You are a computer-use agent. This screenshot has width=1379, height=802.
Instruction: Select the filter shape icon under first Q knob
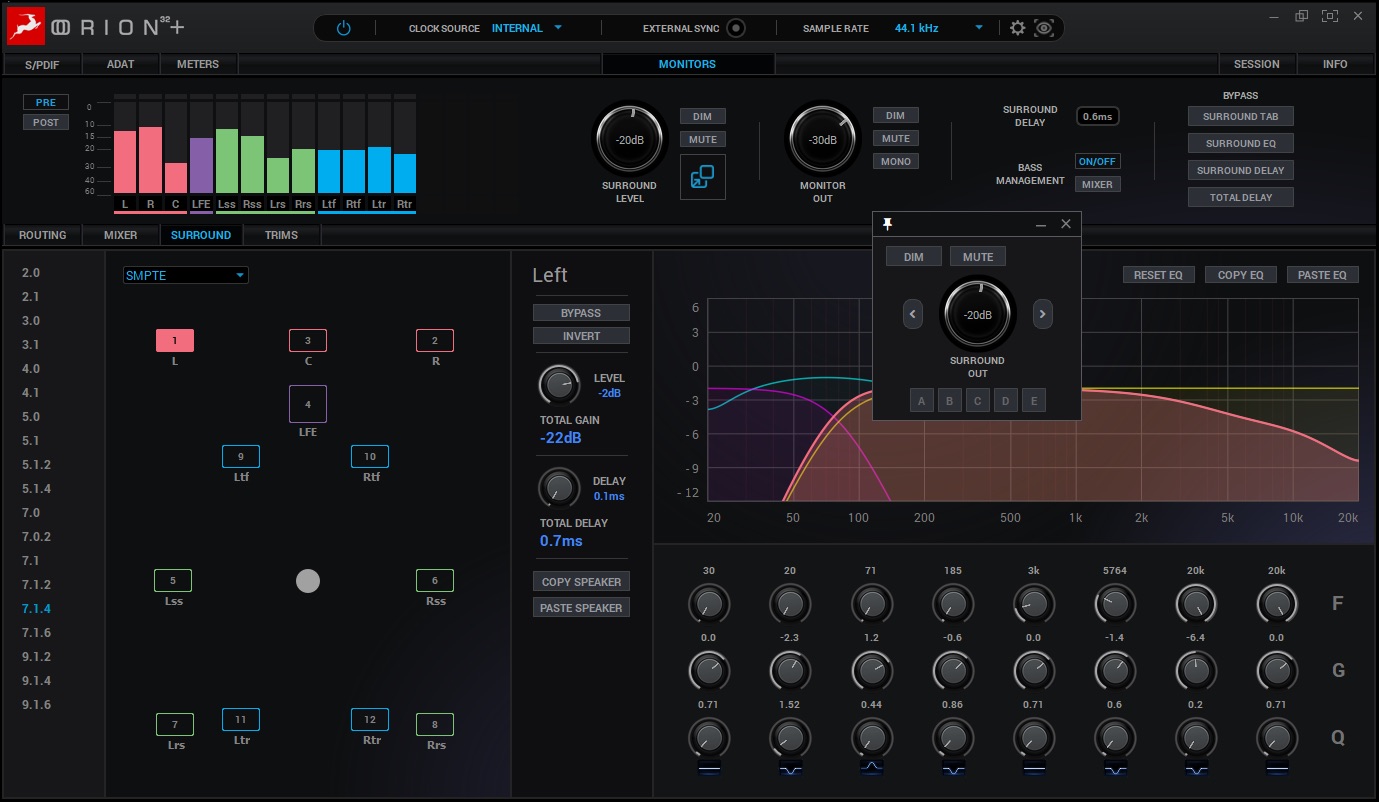[708, 766]
